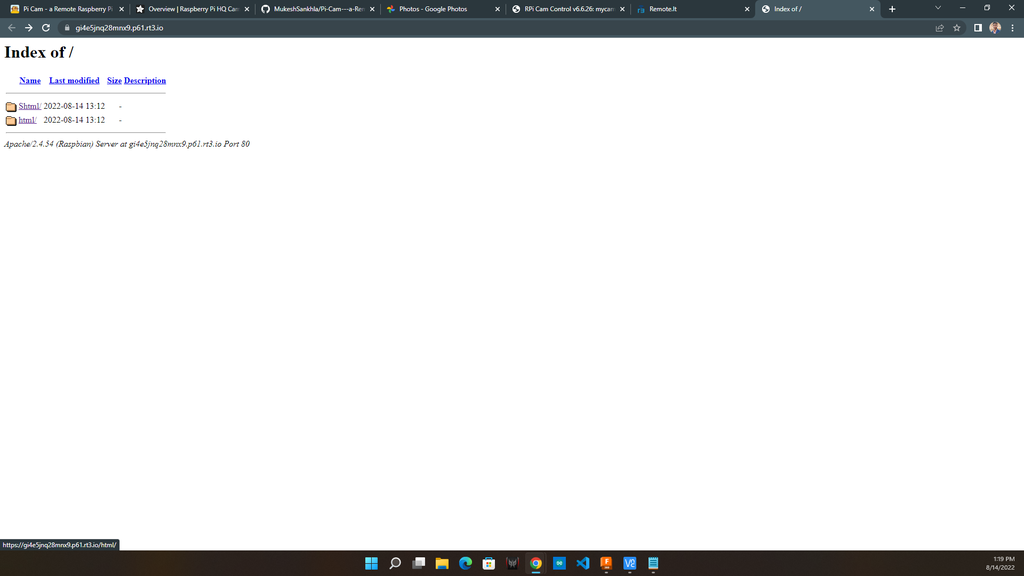Open the Notepad app on taskbar
1024x576 pixels.
(x=654, y=563)
